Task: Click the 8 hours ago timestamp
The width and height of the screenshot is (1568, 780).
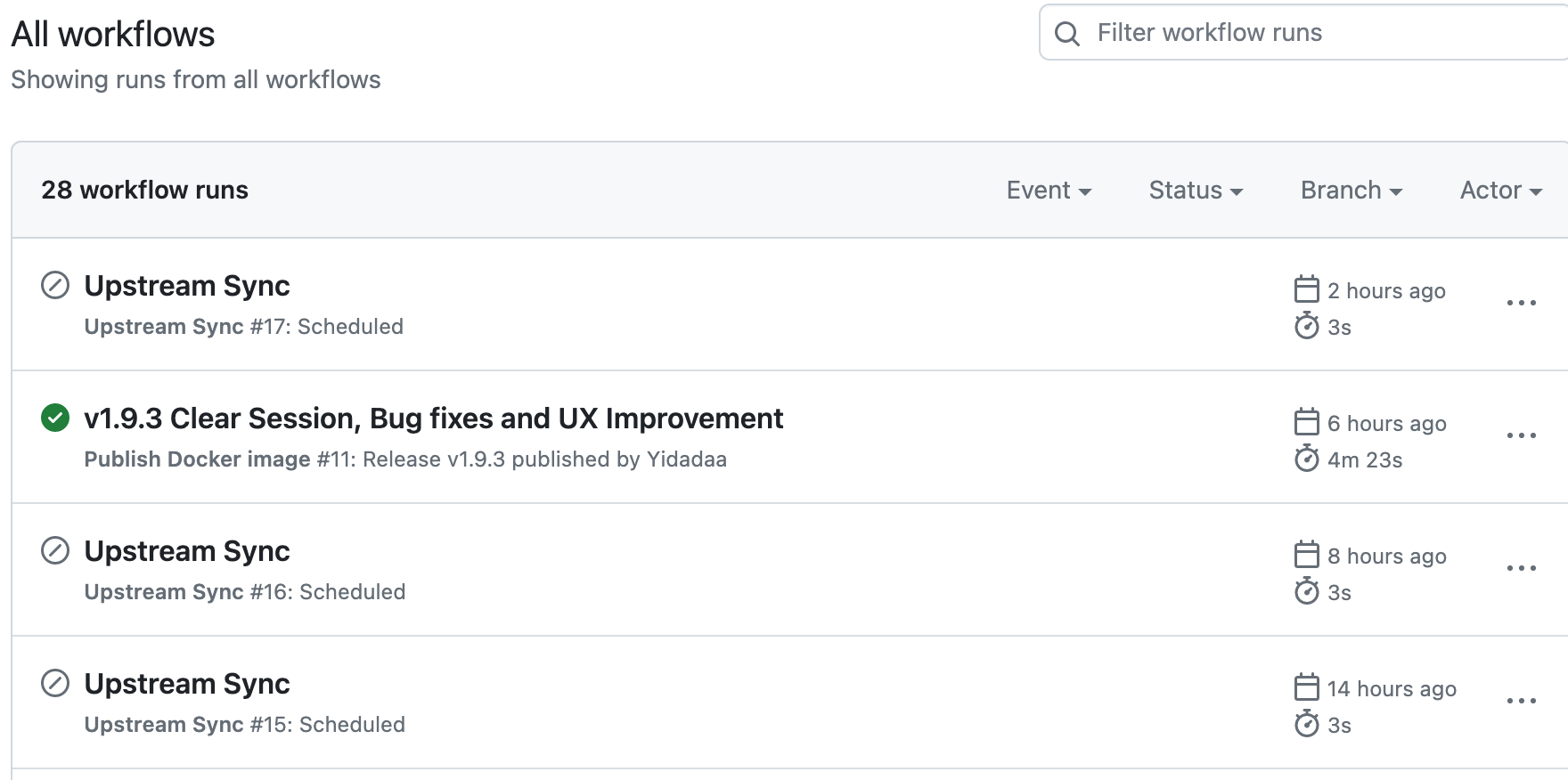Action: pyautogui.click(x=1386, y=557)
